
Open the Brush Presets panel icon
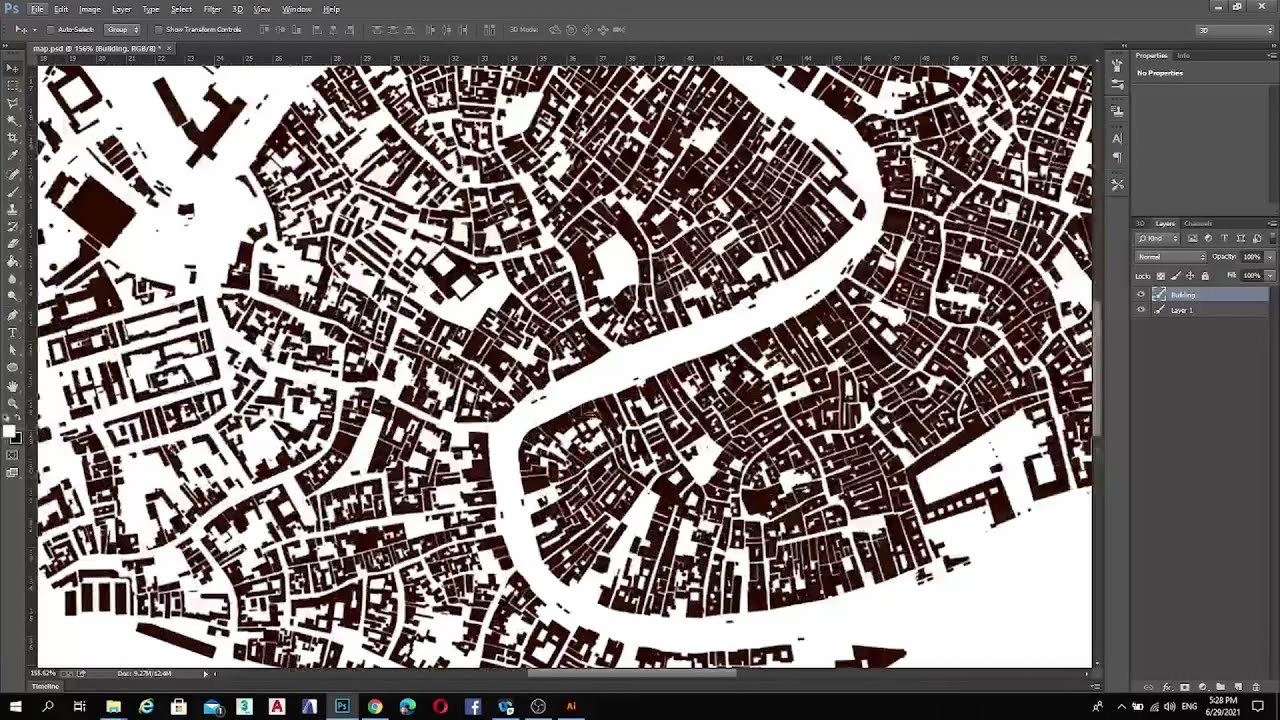point(1117,84)
